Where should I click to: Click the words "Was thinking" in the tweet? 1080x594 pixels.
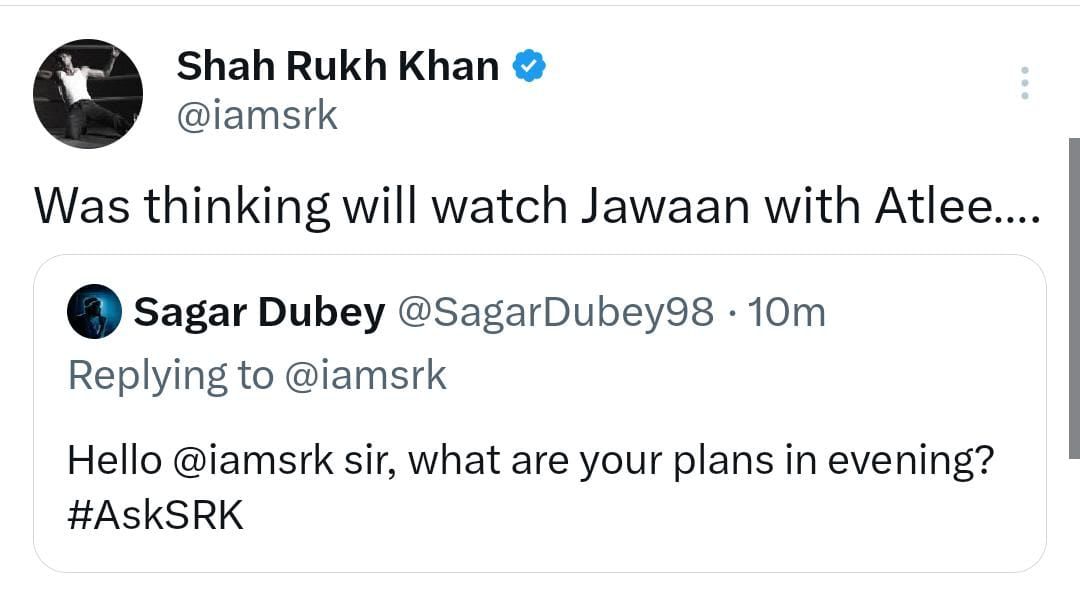point(182,207)
